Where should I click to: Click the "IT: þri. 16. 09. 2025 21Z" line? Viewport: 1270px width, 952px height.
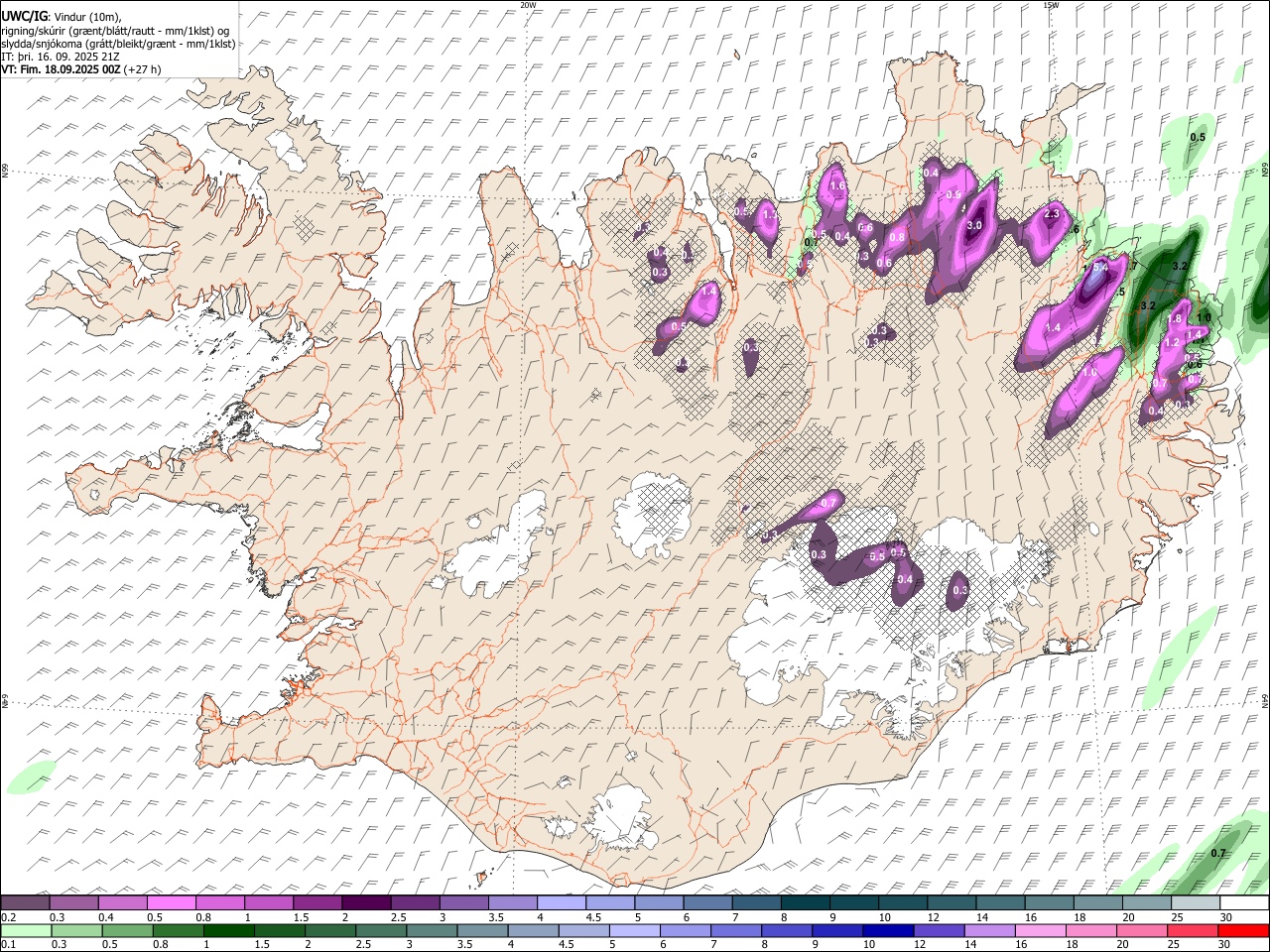point(61,57)
